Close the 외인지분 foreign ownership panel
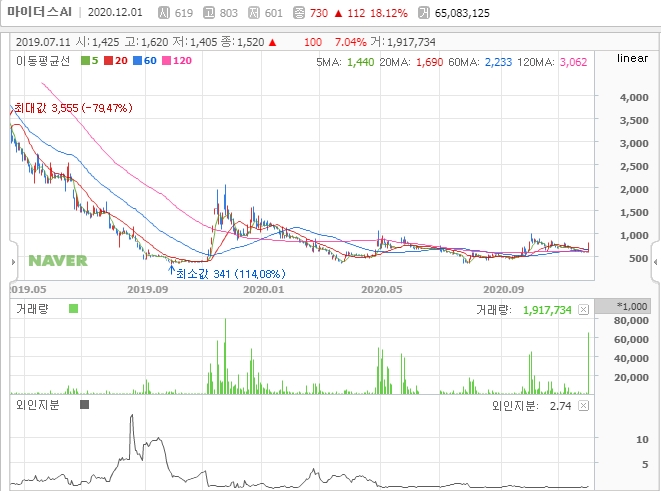 pos(583,405)
